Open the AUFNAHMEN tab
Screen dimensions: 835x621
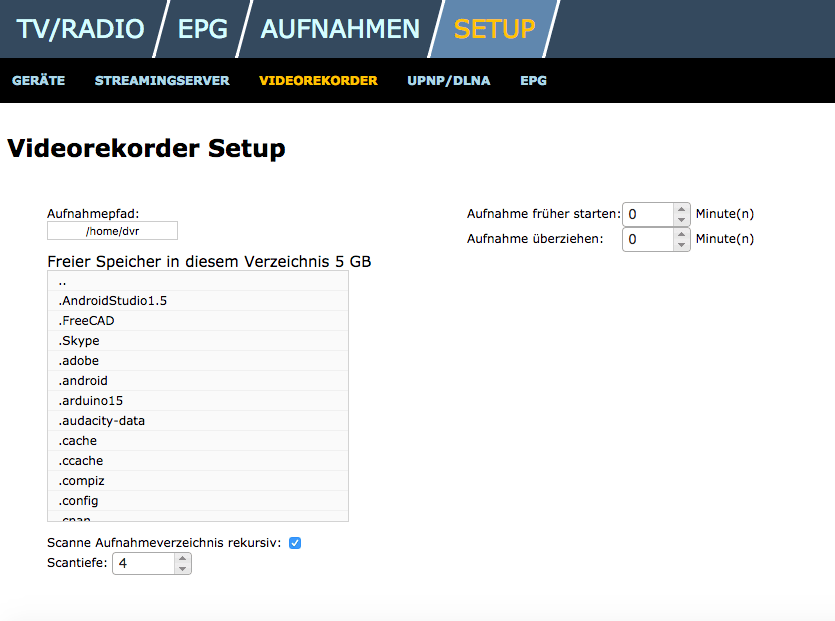click(340, 29)
